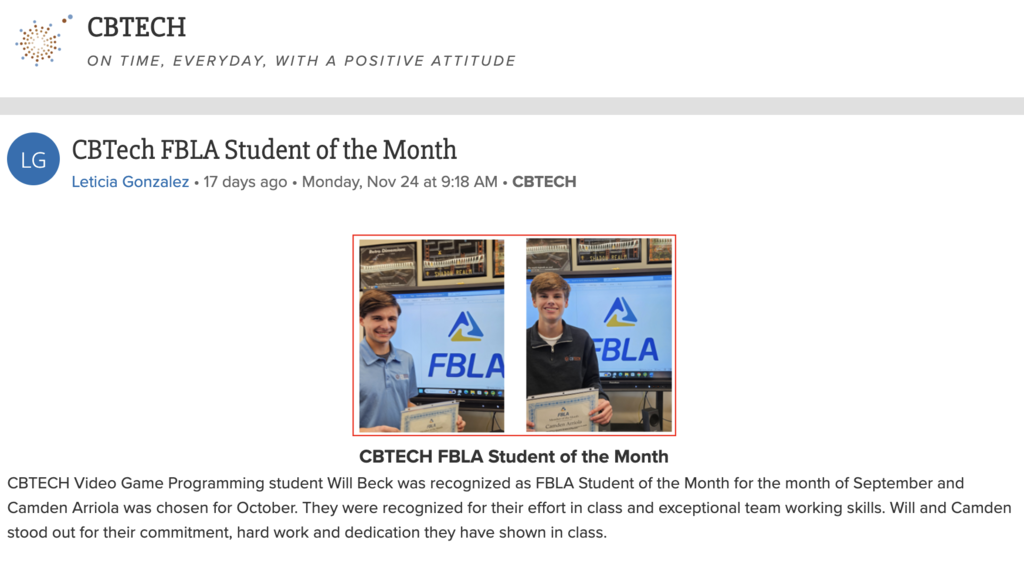Select the bold CBTECH link in byline

point(544,182)
